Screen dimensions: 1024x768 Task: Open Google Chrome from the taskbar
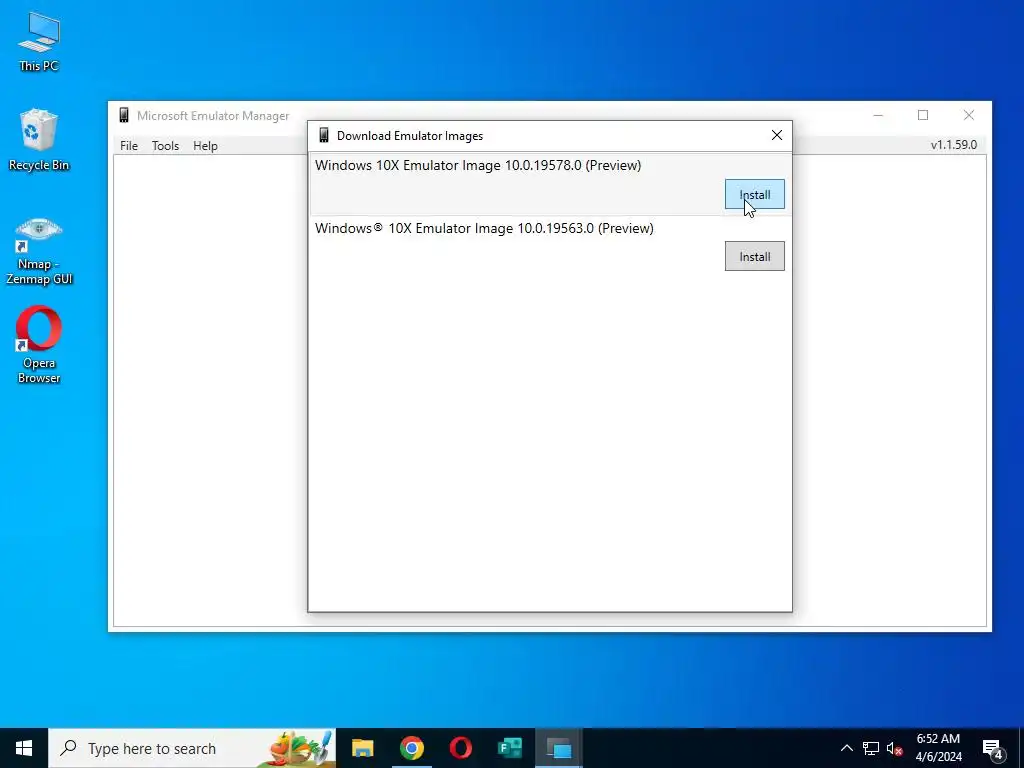[x=411, y=748]
